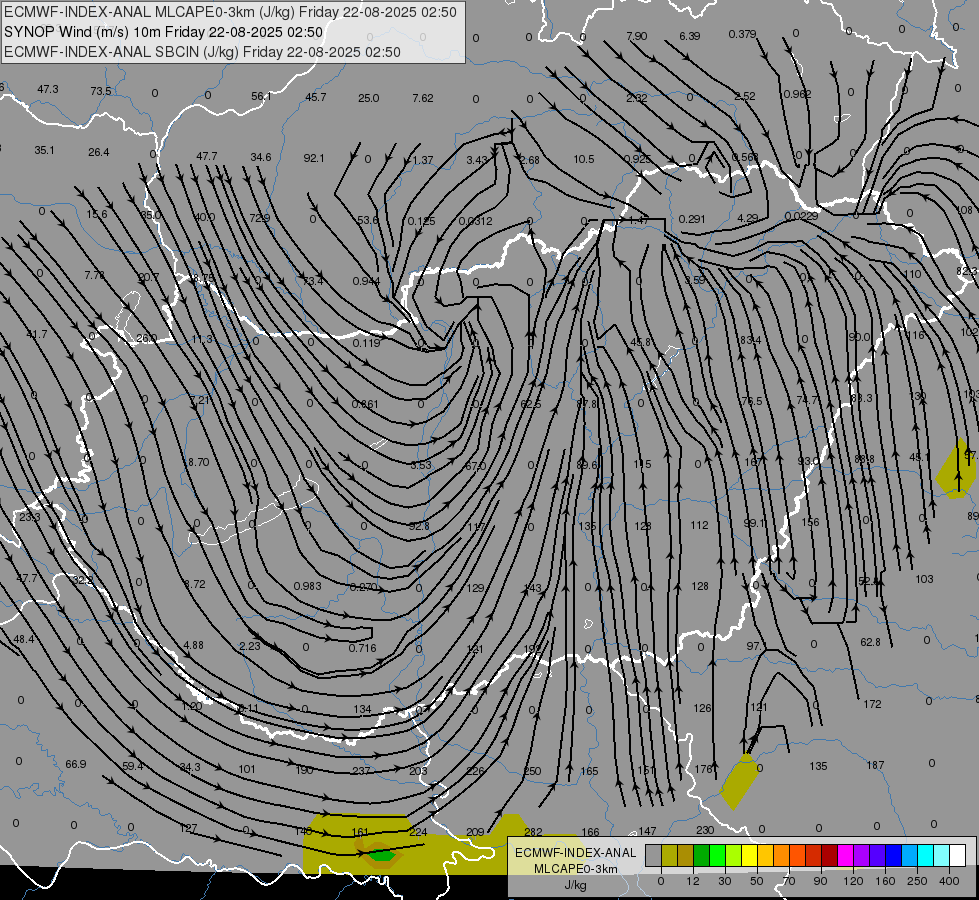Click the map value '172'
Viewport: 979px width, 900px height.
pos(872,704)
